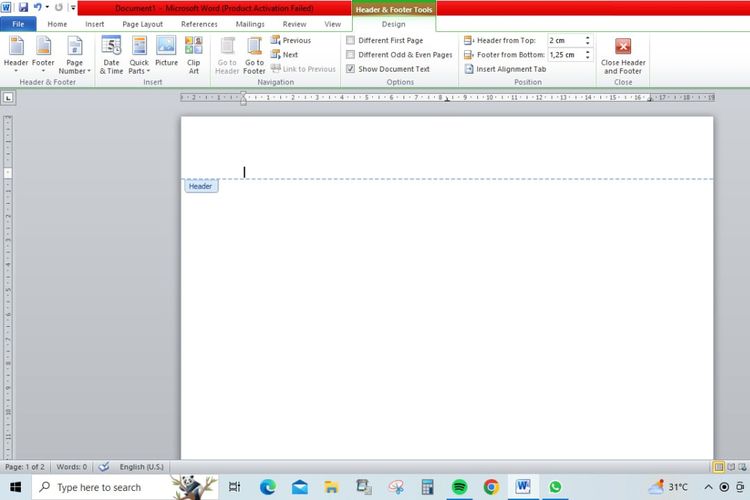Image resolution: width=750 pixels, height=500 pixels.
Task: Open the File menu tab
Action: 18,24
